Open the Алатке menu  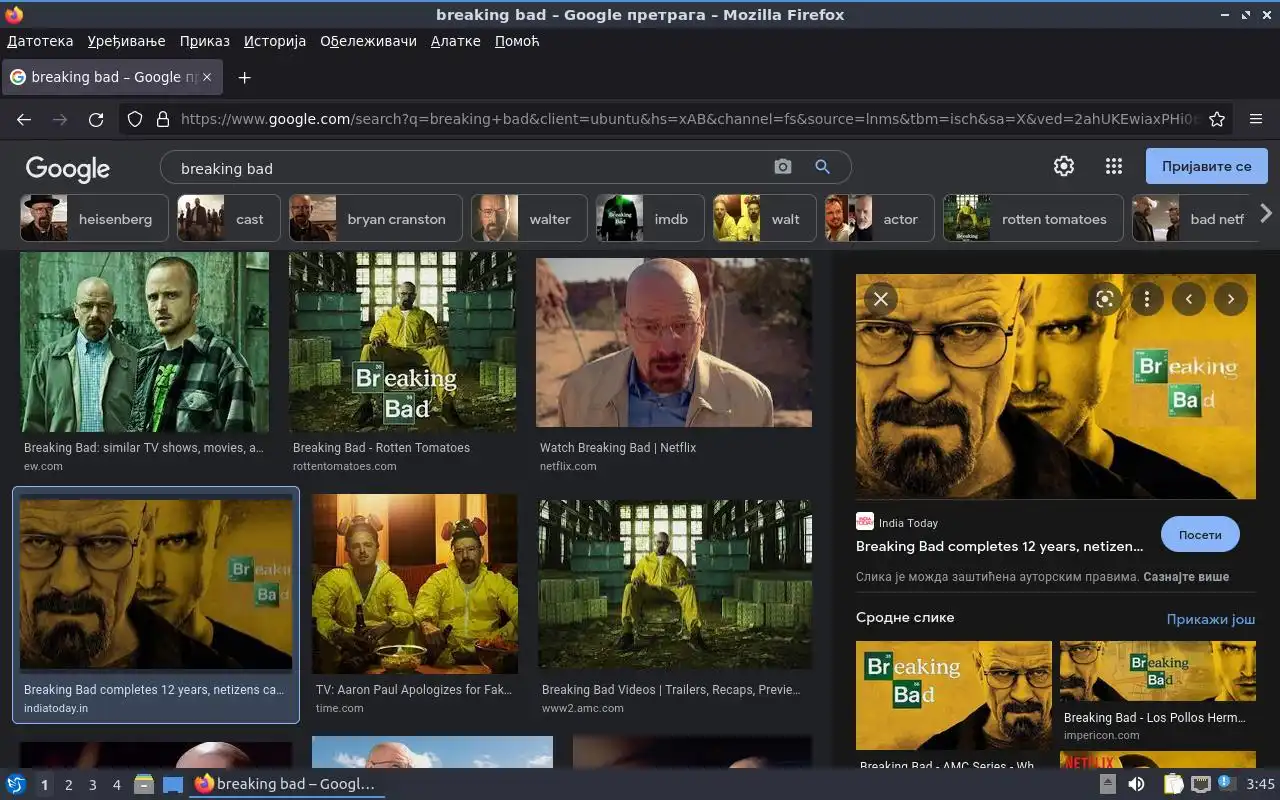[x=455, y=41]
